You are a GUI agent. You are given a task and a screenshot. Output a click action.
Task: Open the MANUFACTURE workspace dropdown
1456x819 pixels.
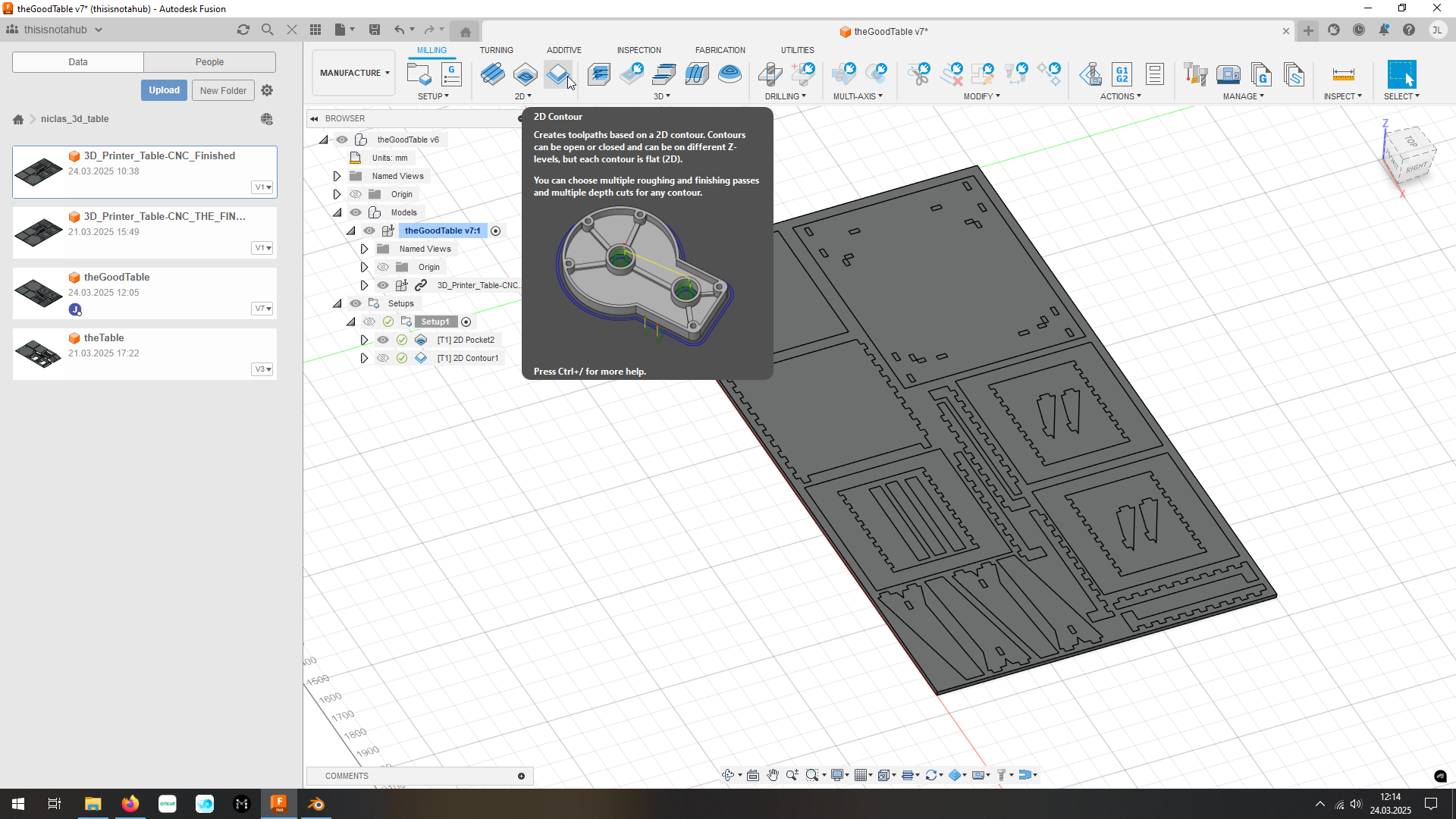click(x=354, y=73)
